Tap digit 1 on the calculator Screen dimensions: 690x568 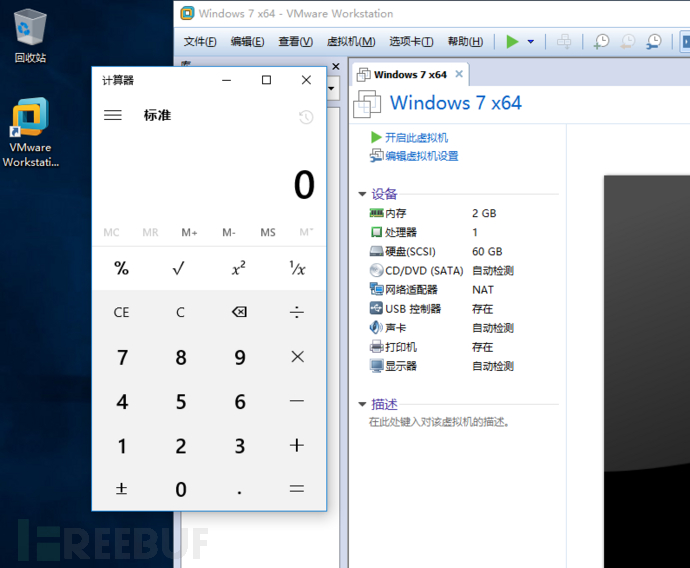(122, 445)
